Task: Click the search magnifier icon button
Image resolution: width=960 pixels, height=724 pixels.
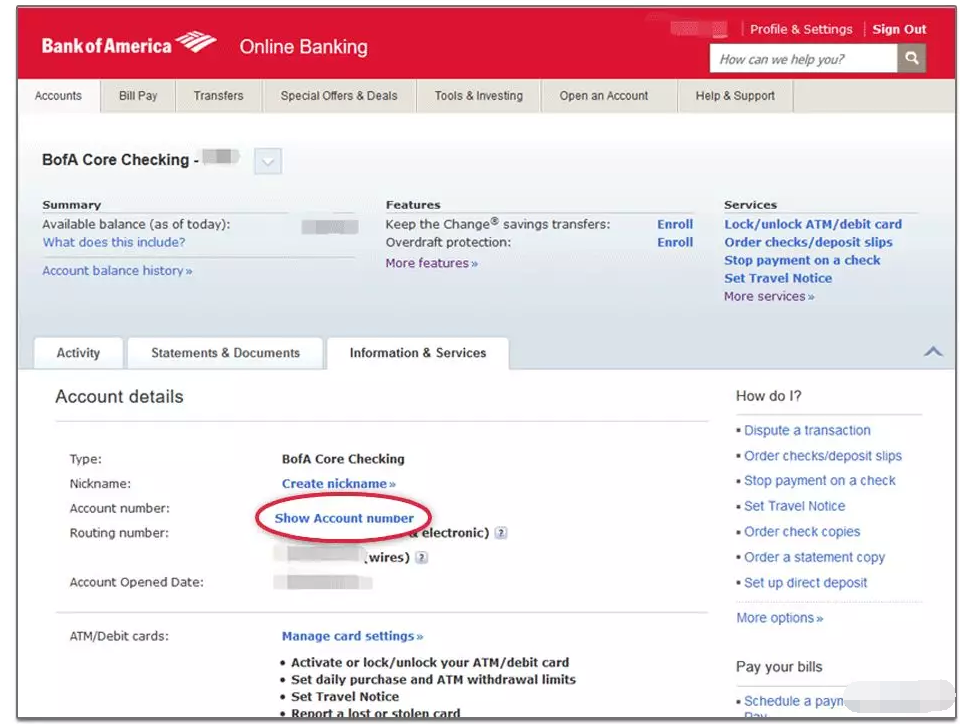Action: click(x=911, y=59)
